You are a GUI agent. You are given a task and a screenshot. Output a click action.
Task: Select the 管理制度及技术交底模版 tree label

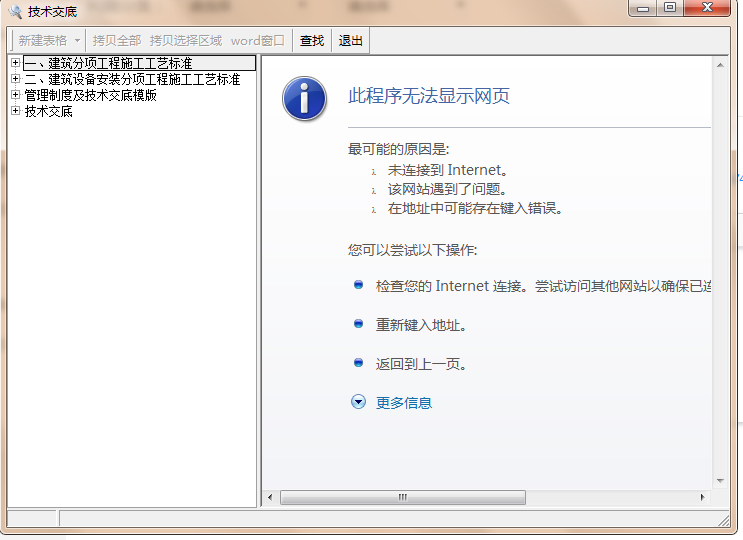(x=91, y=95)
